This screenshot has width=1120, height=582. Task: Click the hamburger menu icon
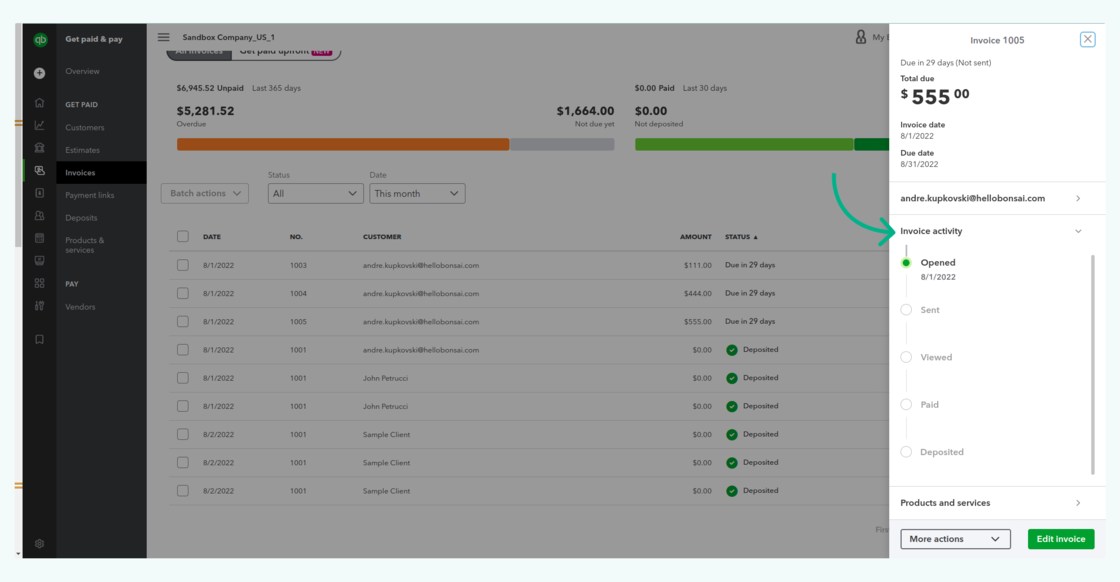coord(163,37)
